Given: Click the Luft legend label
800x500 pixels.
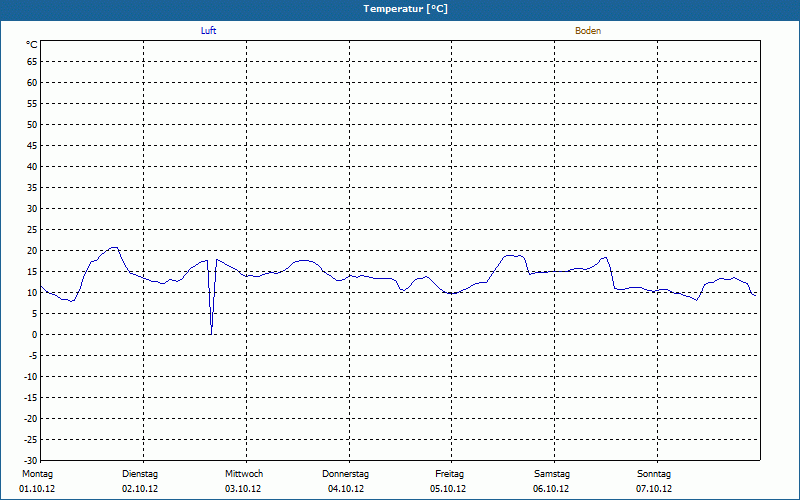Looking at the screenshot, I should (x=208, y=31).
